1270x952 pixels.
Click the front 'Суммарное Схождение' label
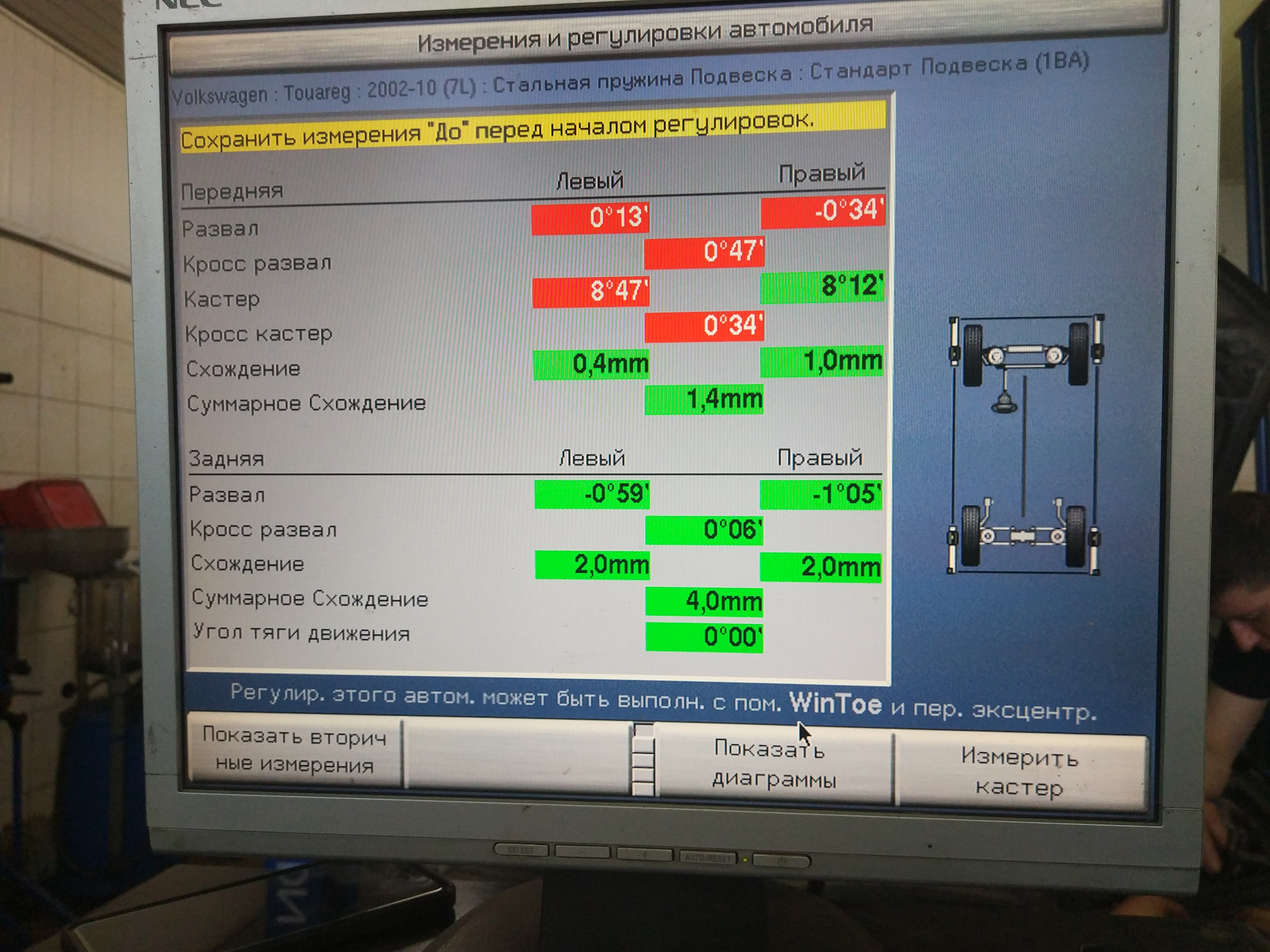pos(306,403)
